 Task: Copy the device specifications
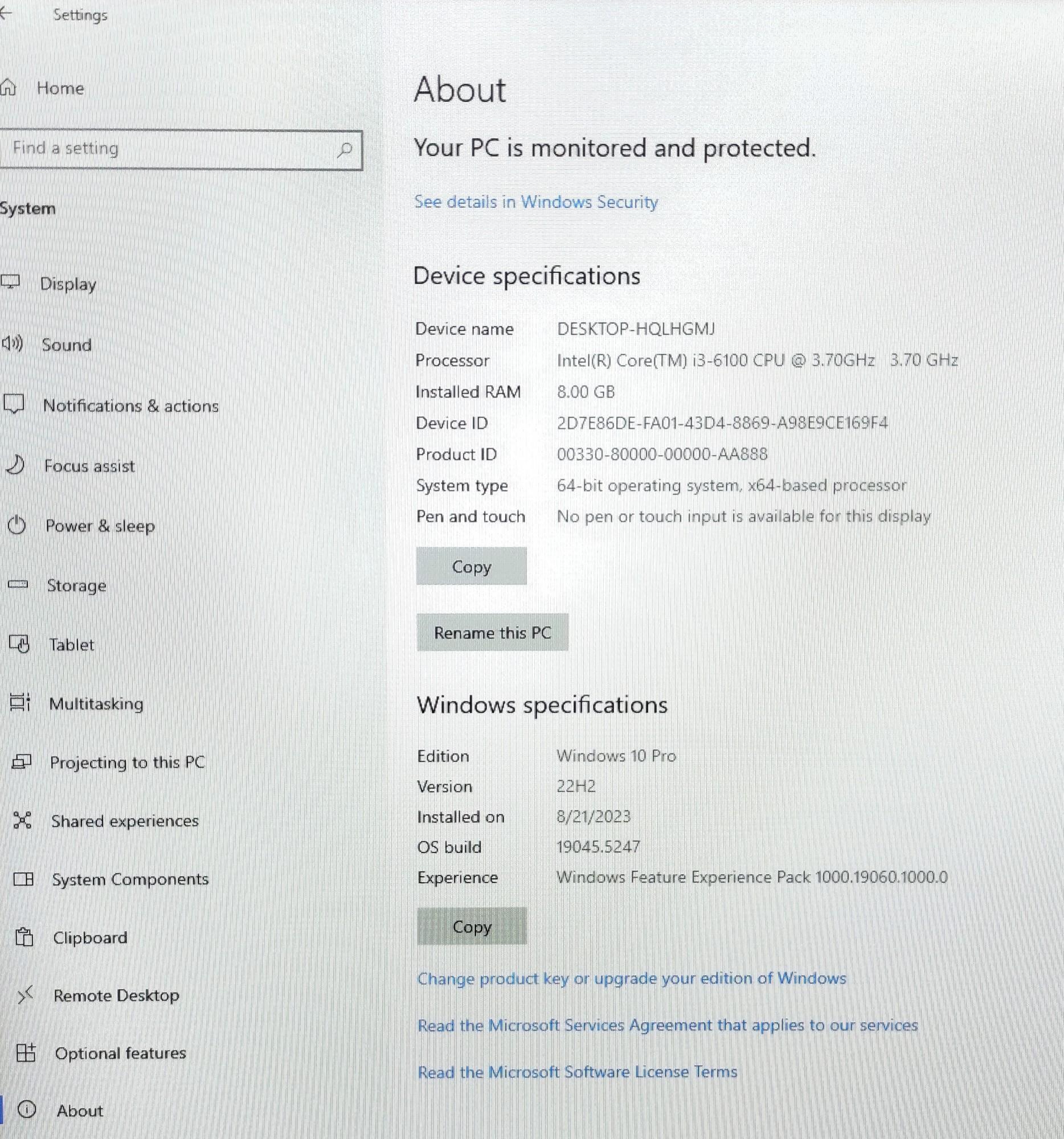tap(471, 566)
